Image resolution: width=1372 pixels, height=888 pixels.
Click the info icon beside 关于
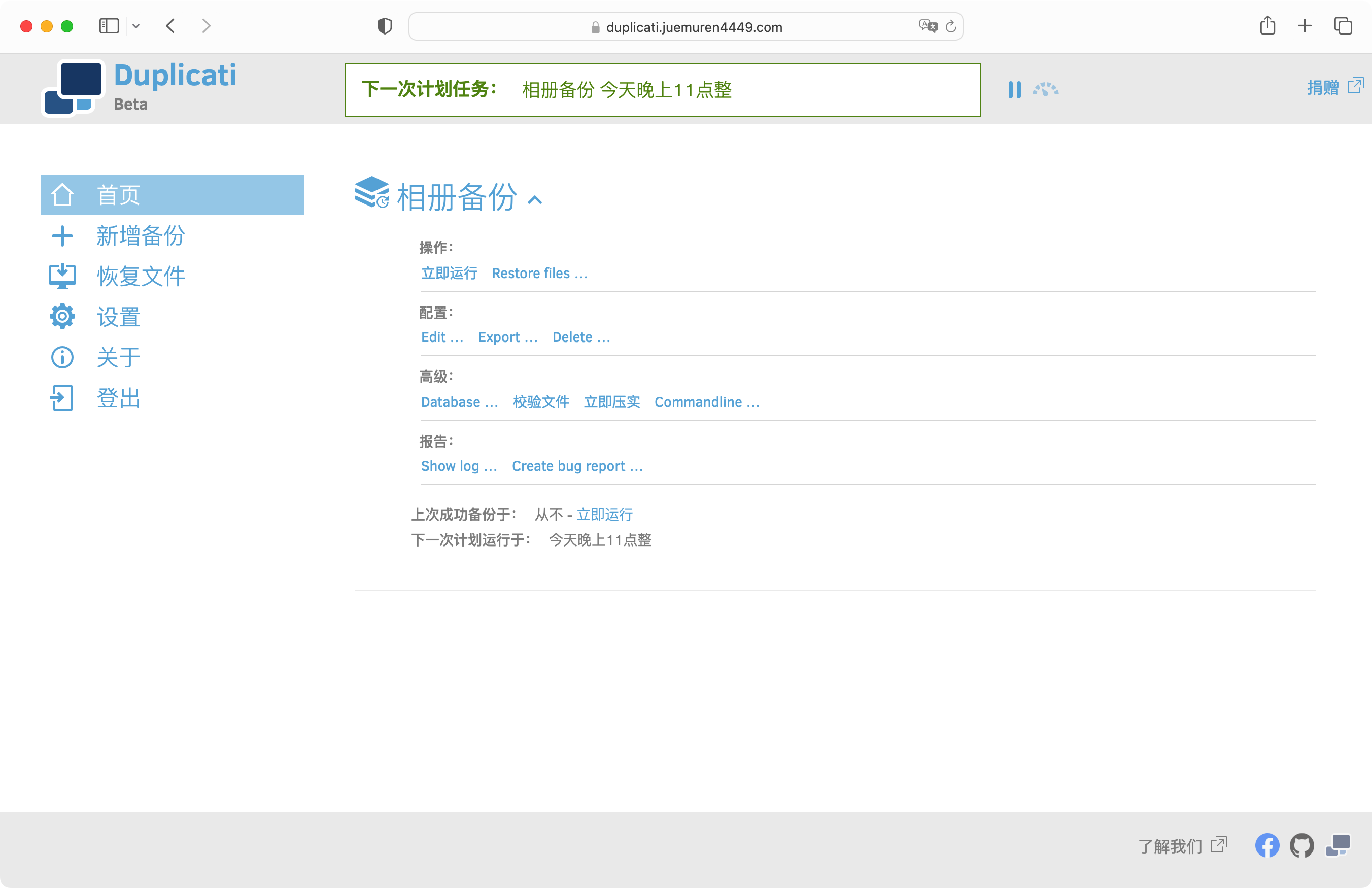click(x=62, y=358)
